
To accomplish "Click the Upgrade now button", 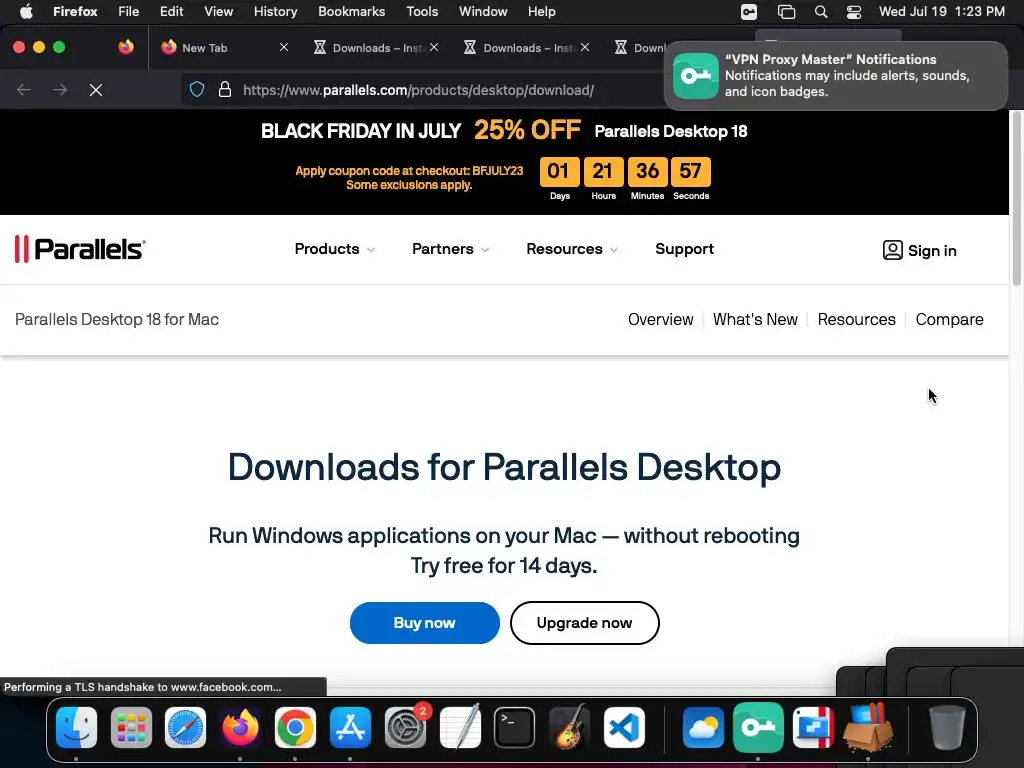I will [584, 623].
